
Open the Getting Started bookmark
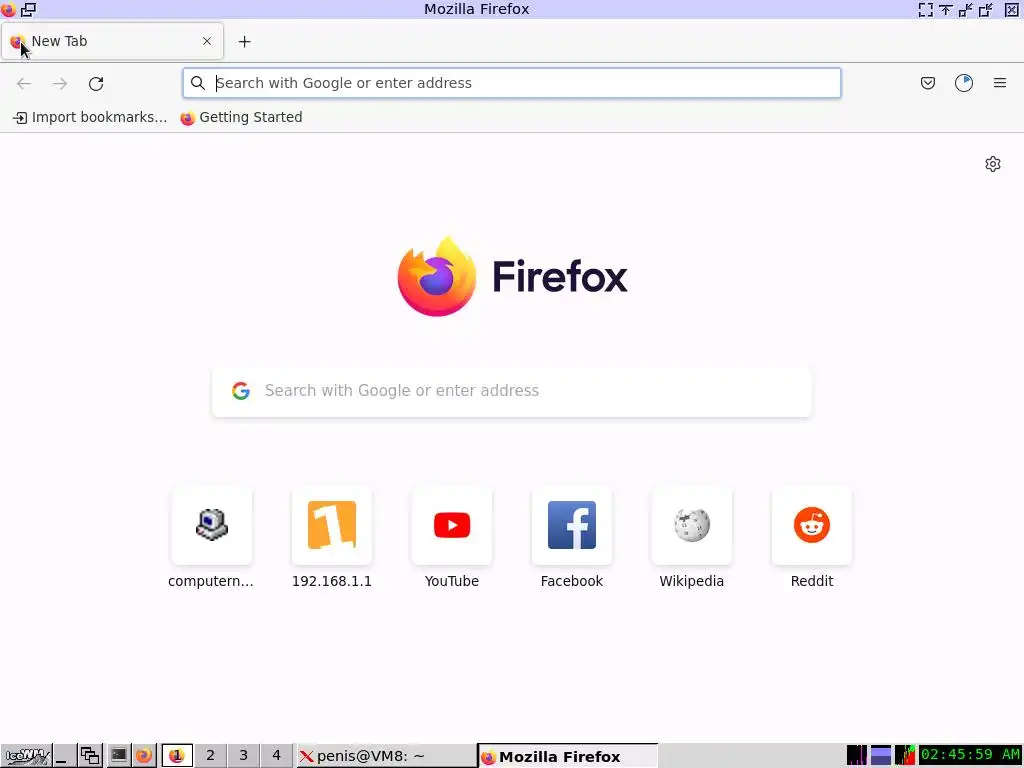242,118
